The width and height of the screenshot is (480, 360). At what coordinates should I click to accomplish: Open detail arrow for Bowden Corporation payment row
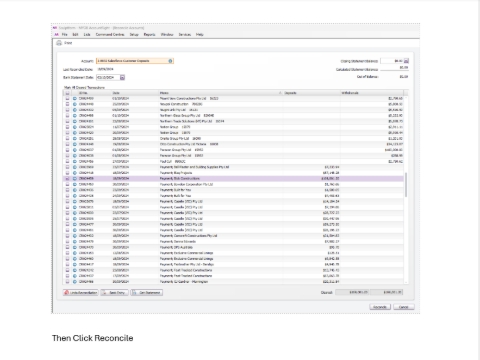pos(75,184)
